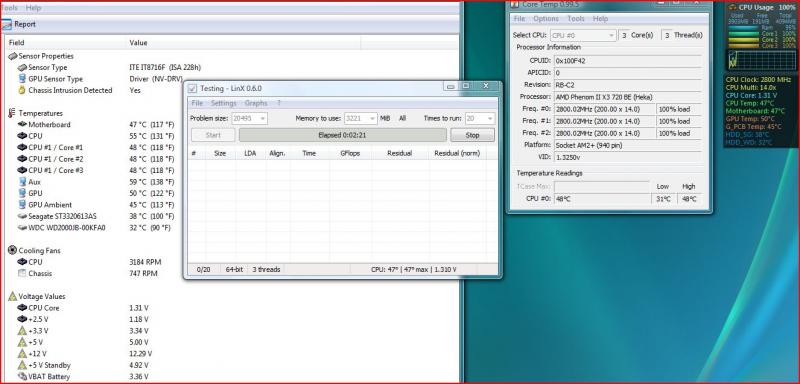Click the Temperatures thermometer icon
Viewport: 800px width, 384px height.
click(12, 113)
